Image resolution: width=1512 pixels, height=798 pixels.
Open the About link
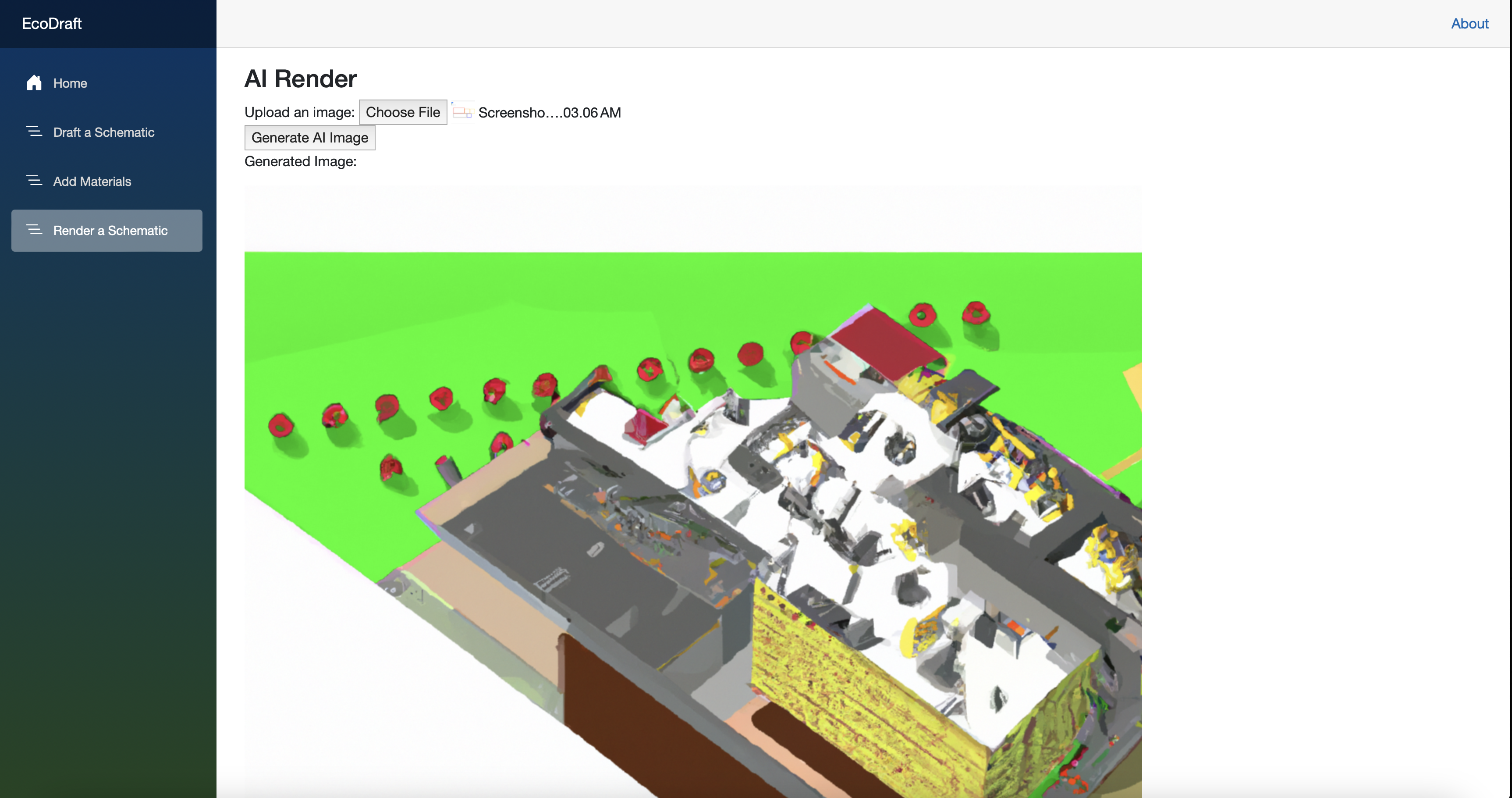pyautogui.click(x=1469, y=24)
